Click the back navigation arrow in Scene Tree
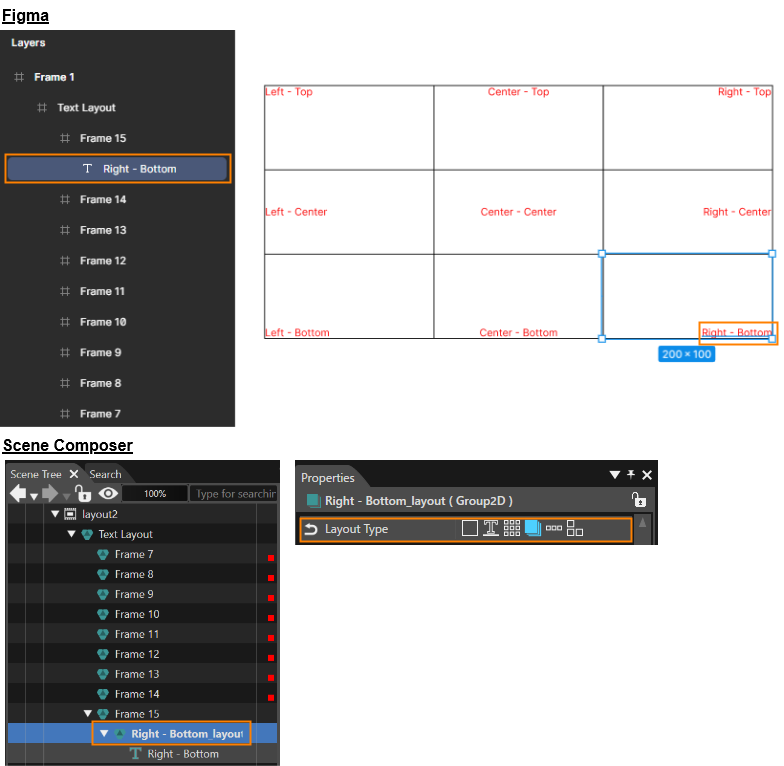 [x=18, y=494]
